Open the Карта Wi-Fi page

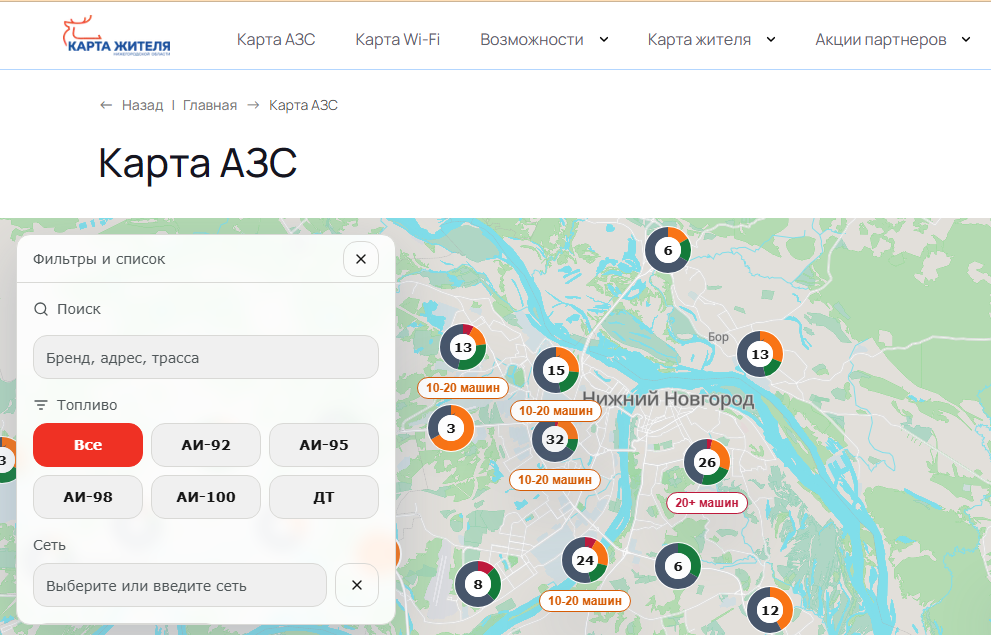(x=398, y=39)
